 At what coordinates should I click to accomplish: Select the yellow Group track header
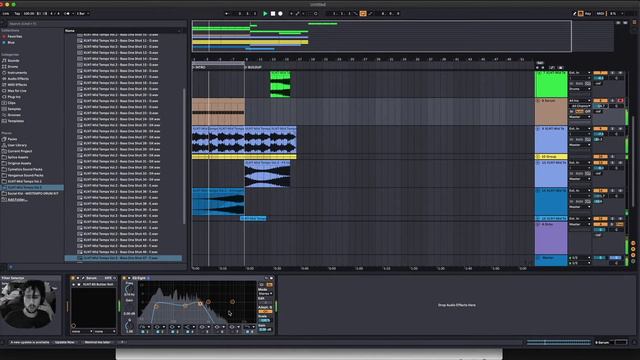551,156
